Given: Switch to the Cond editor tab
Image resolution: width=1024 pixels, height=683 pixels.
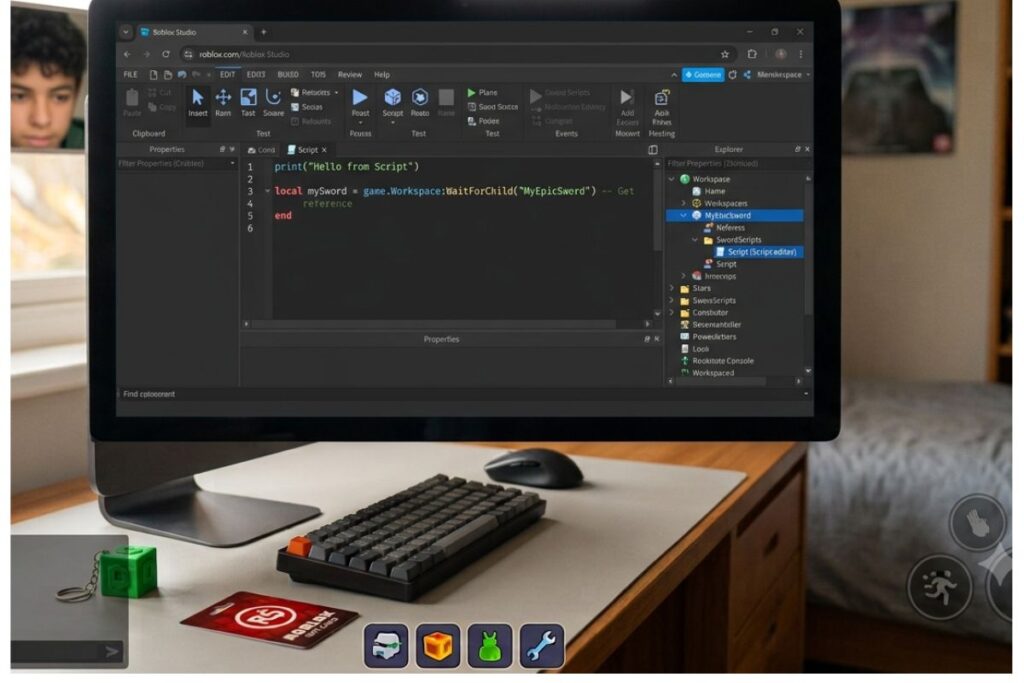Looking at the screenshot, I should (261, 150).
